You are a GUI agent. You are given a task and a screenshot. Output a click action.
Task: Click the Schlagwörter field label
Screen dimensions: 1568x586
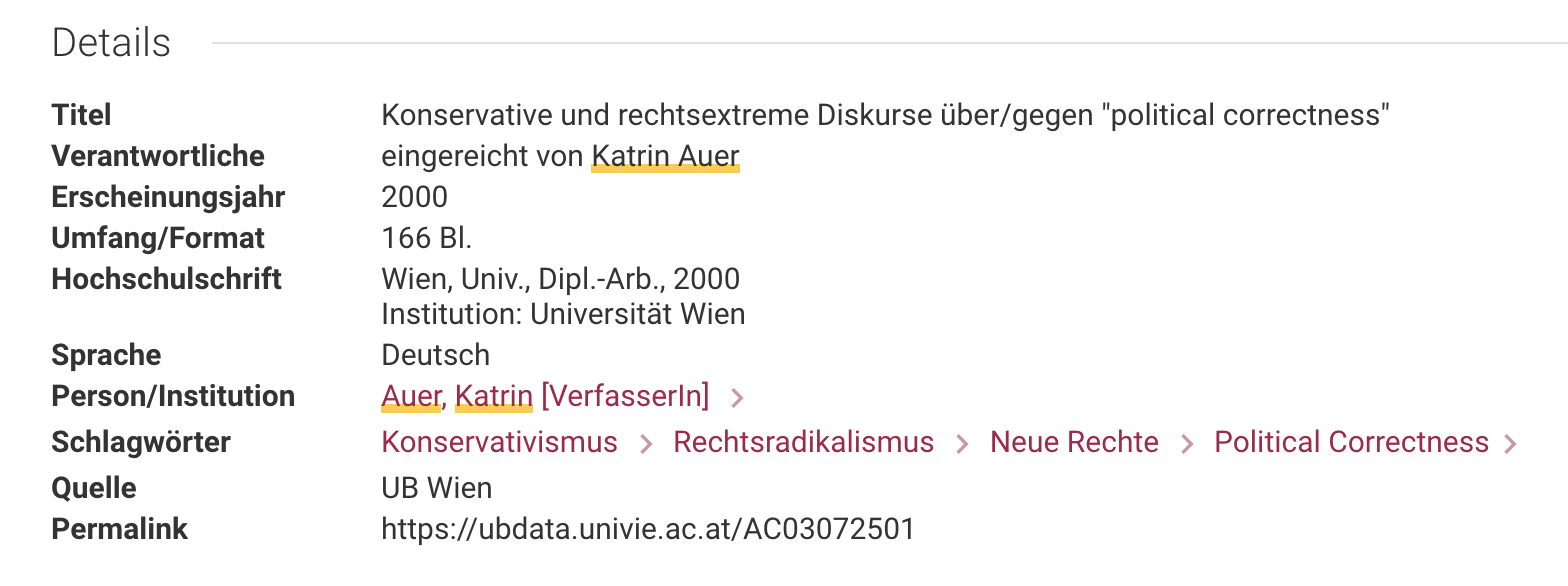(141, 442)
